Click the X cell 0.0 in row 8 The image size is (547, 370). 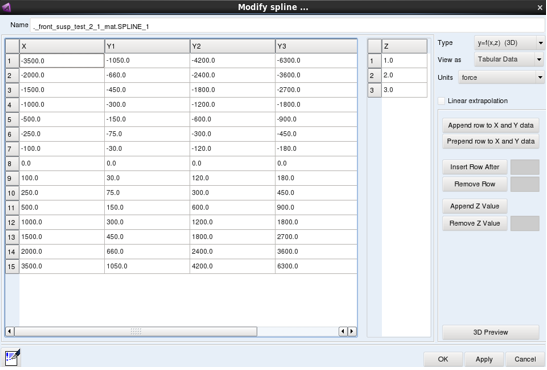point(62,163)
